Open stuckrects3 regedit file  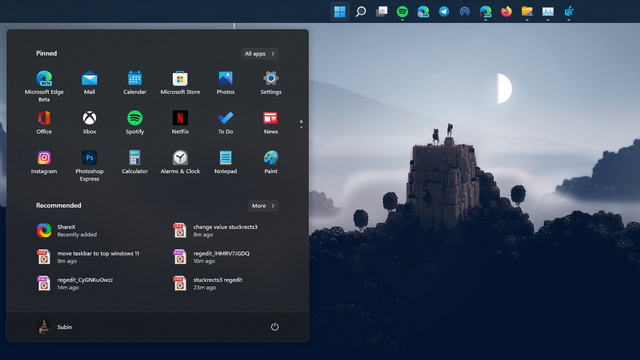[x=208, y=284]
